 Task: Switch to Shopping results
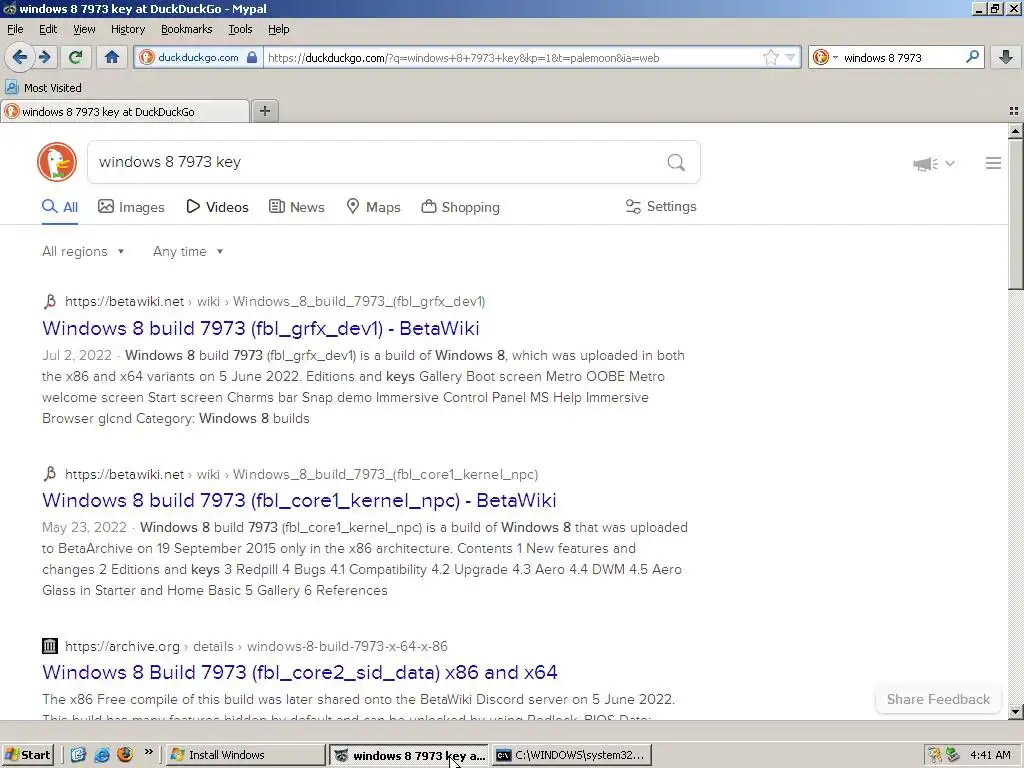click(x=460, y=207)
